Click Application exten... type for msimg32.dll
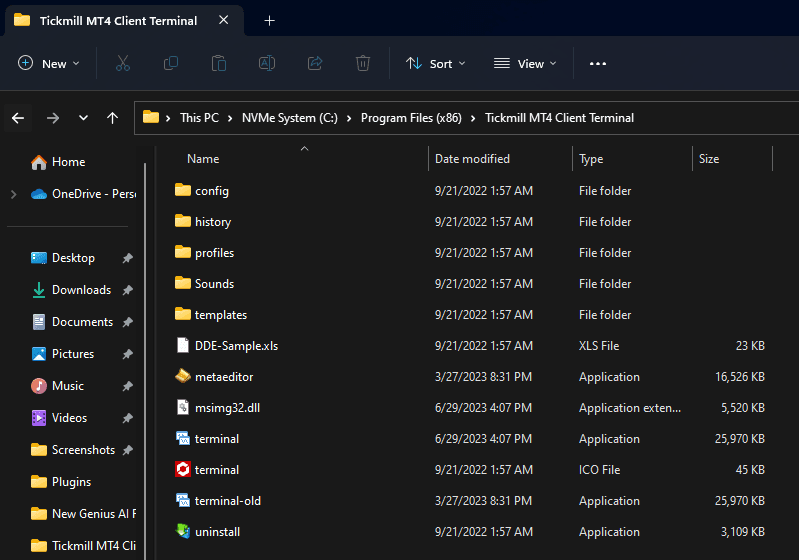 pos(629,408)
